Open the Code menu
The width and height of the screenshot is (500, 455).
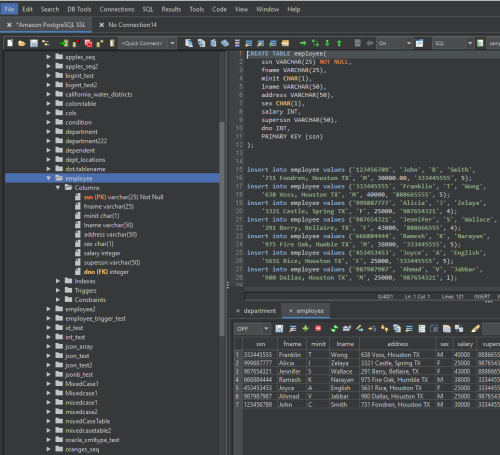[x=219, y=9]
